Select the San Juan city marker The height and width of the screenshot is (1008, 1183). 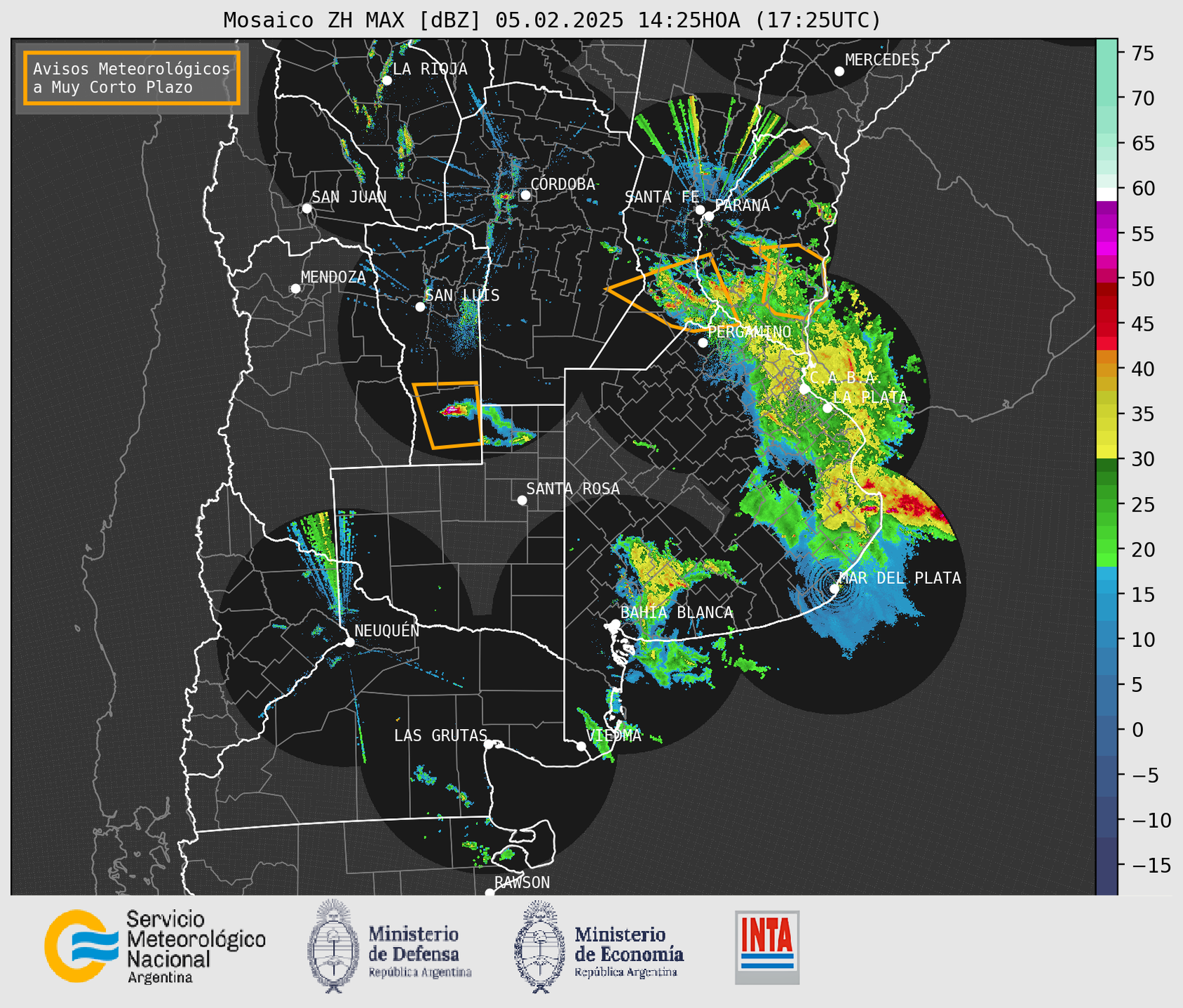coord(306,208)
